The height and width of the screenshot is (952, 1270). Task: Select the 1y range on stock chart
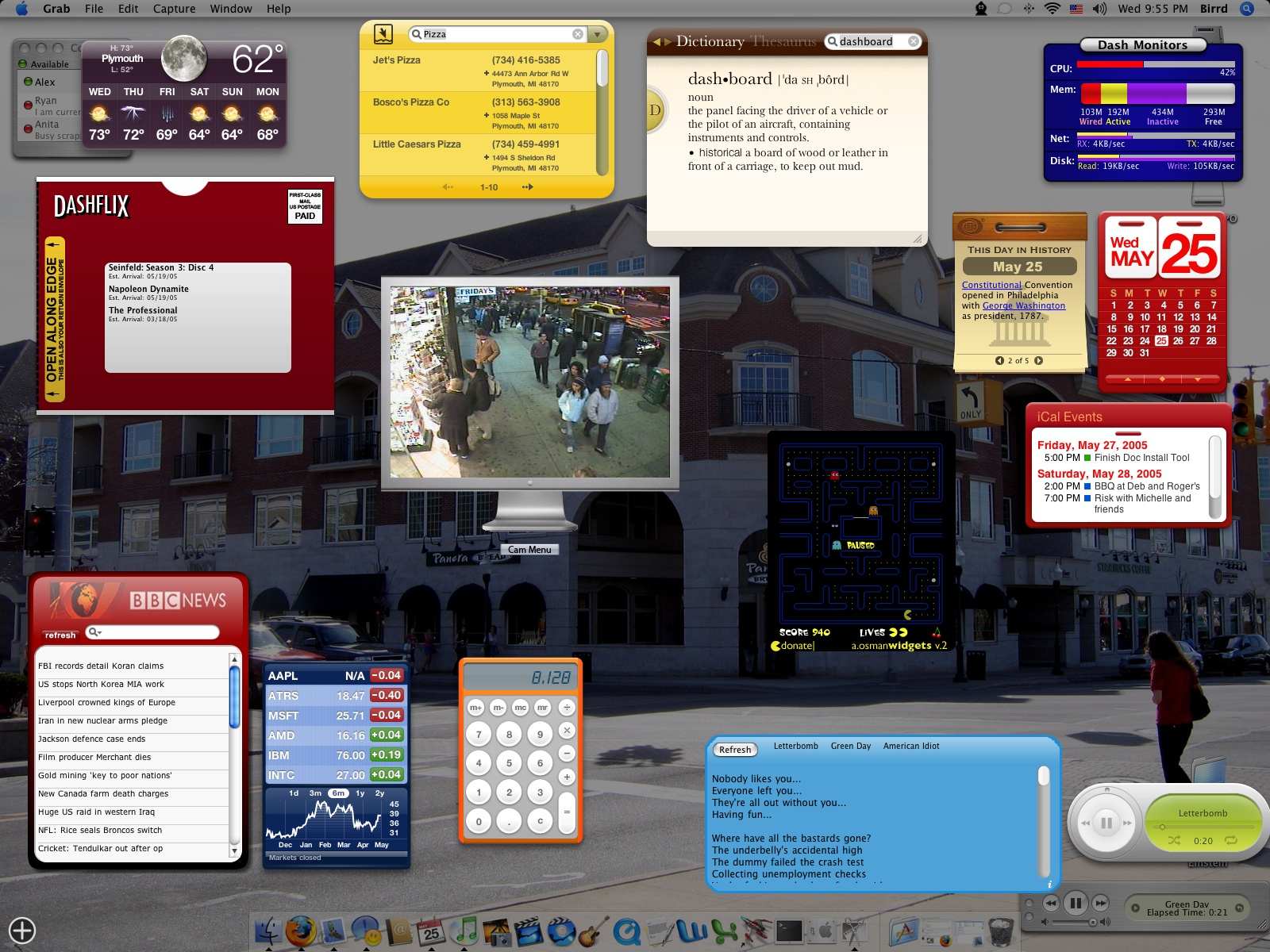[360, 793]
